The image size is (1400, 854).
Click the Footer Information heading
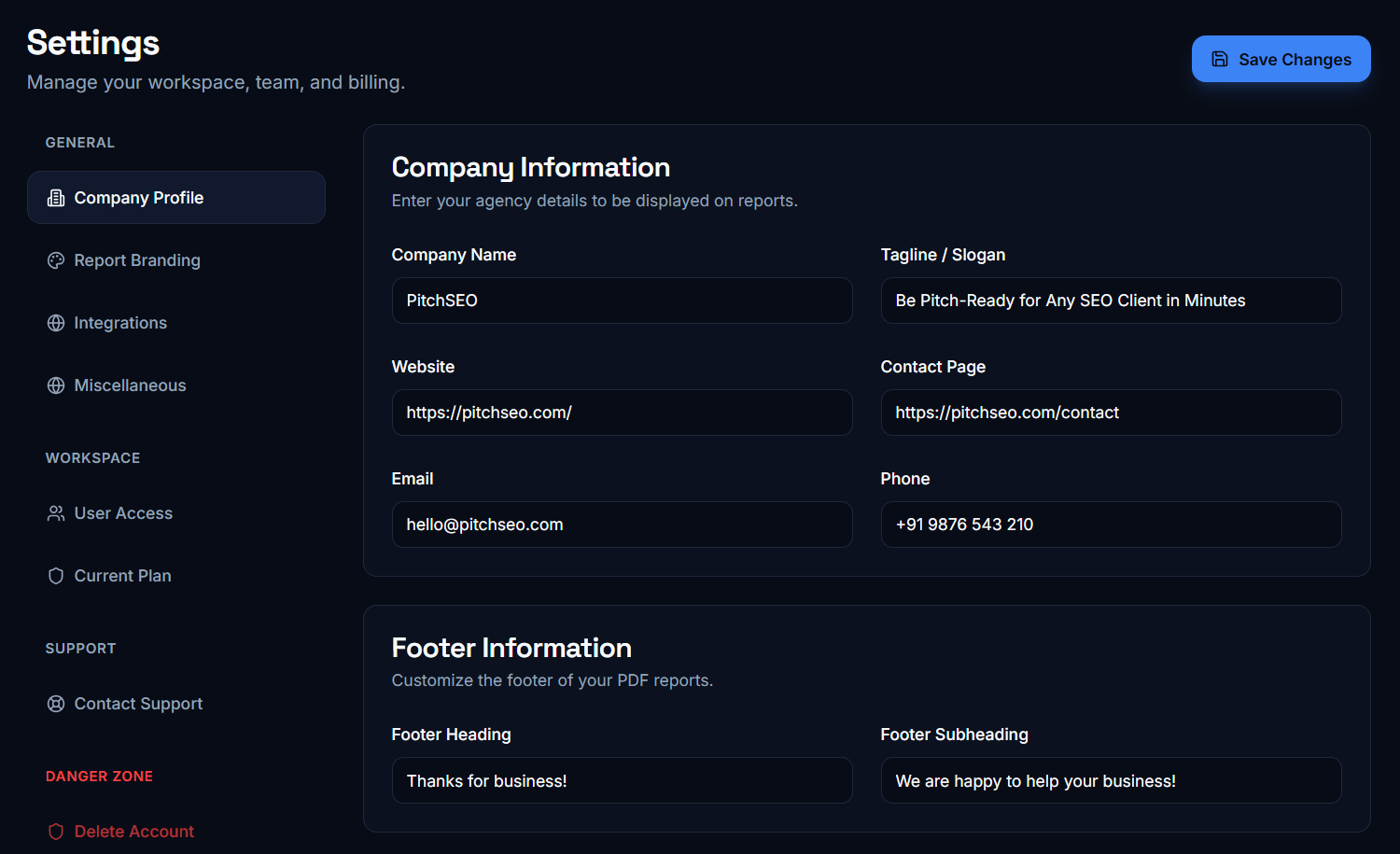[511, 648]
